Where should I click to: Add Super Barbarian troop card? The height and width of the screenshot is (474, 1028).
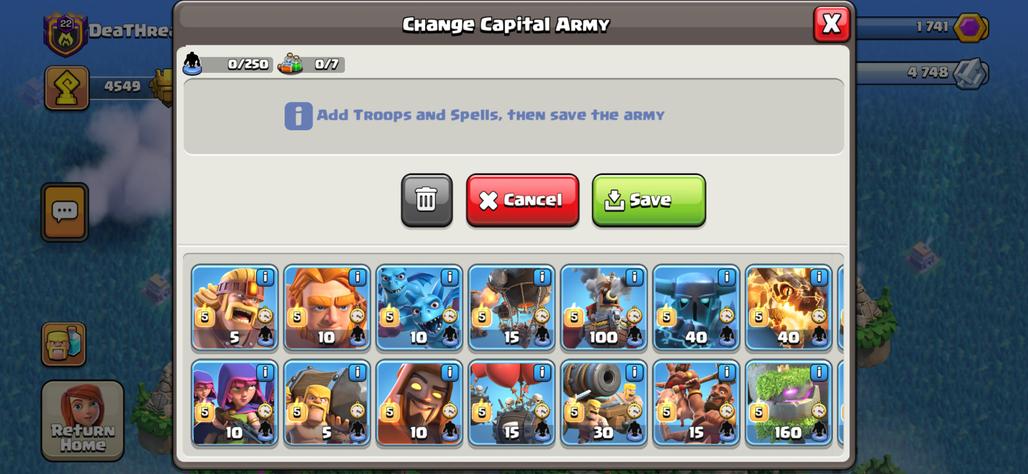pos(235,307)
